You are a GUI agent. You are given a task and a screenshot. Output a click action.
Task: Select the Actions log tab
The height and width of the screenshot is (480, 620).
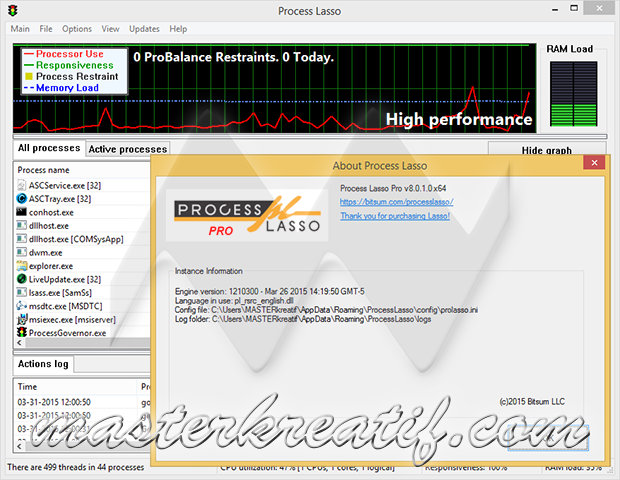point(43,364)
